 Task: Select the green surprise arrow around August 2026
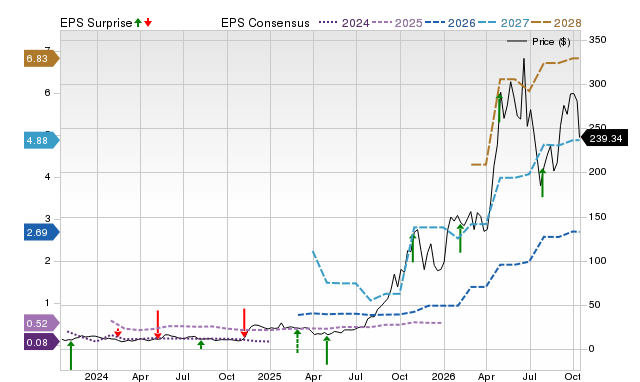pos(542,183)
